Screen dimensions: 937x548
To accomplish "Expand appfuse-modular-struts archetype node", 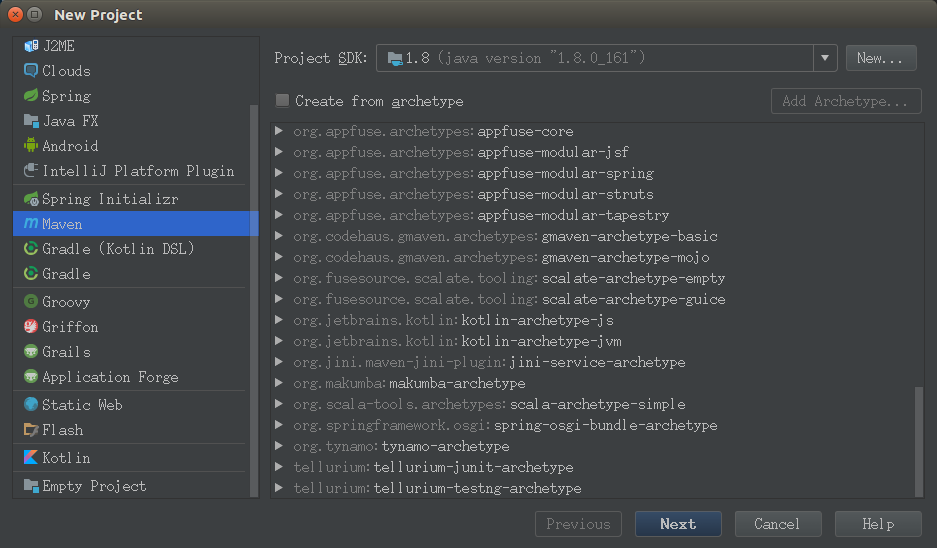I will [x=279, y=194].
